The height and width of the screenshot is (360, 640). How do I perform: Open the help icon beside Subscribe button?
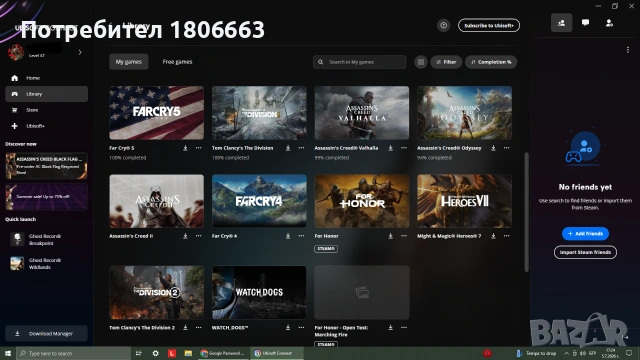click(443, 25)
